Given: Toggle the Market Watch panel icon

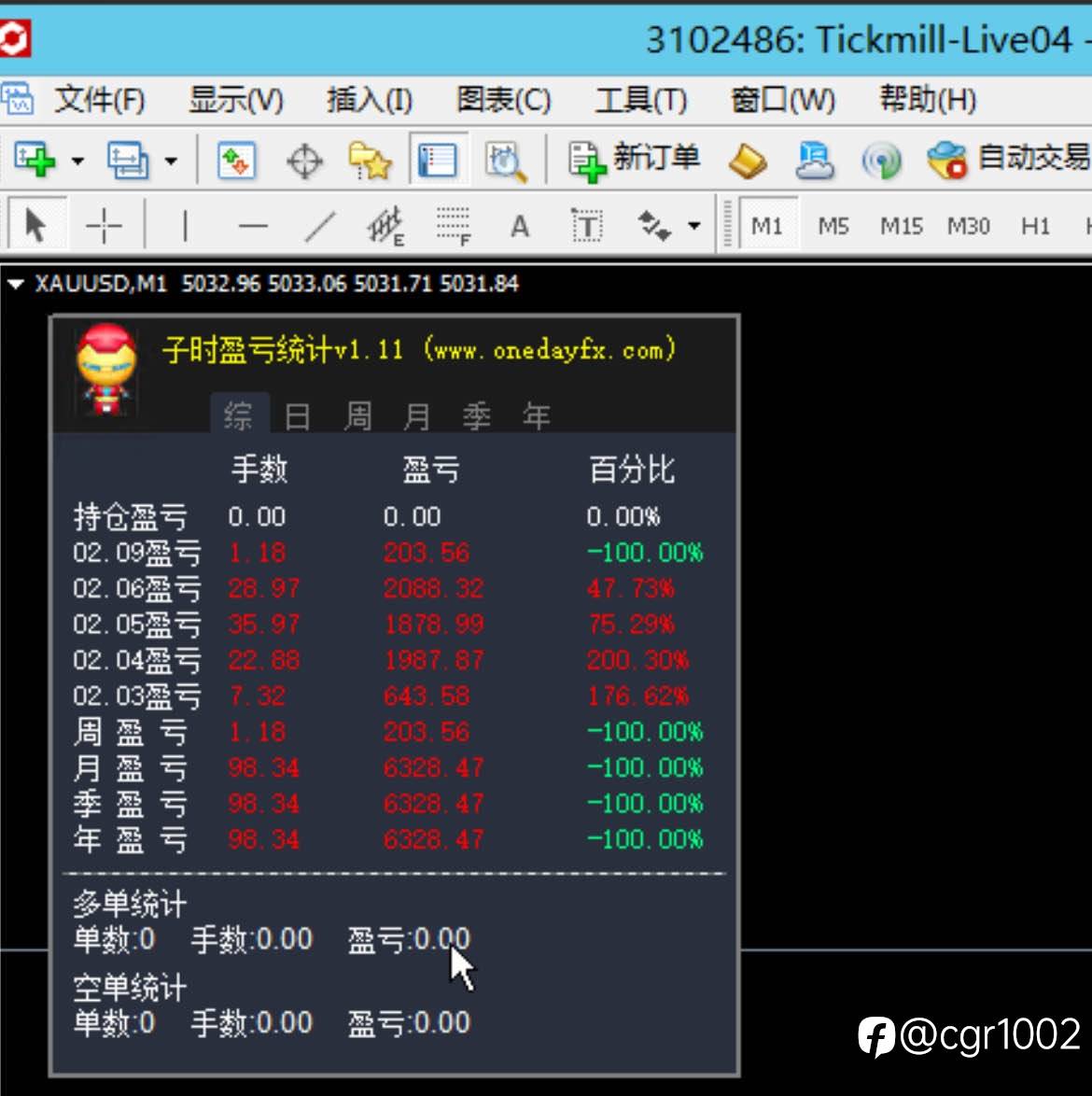Looking at the screenshot, I should (237, 160).
